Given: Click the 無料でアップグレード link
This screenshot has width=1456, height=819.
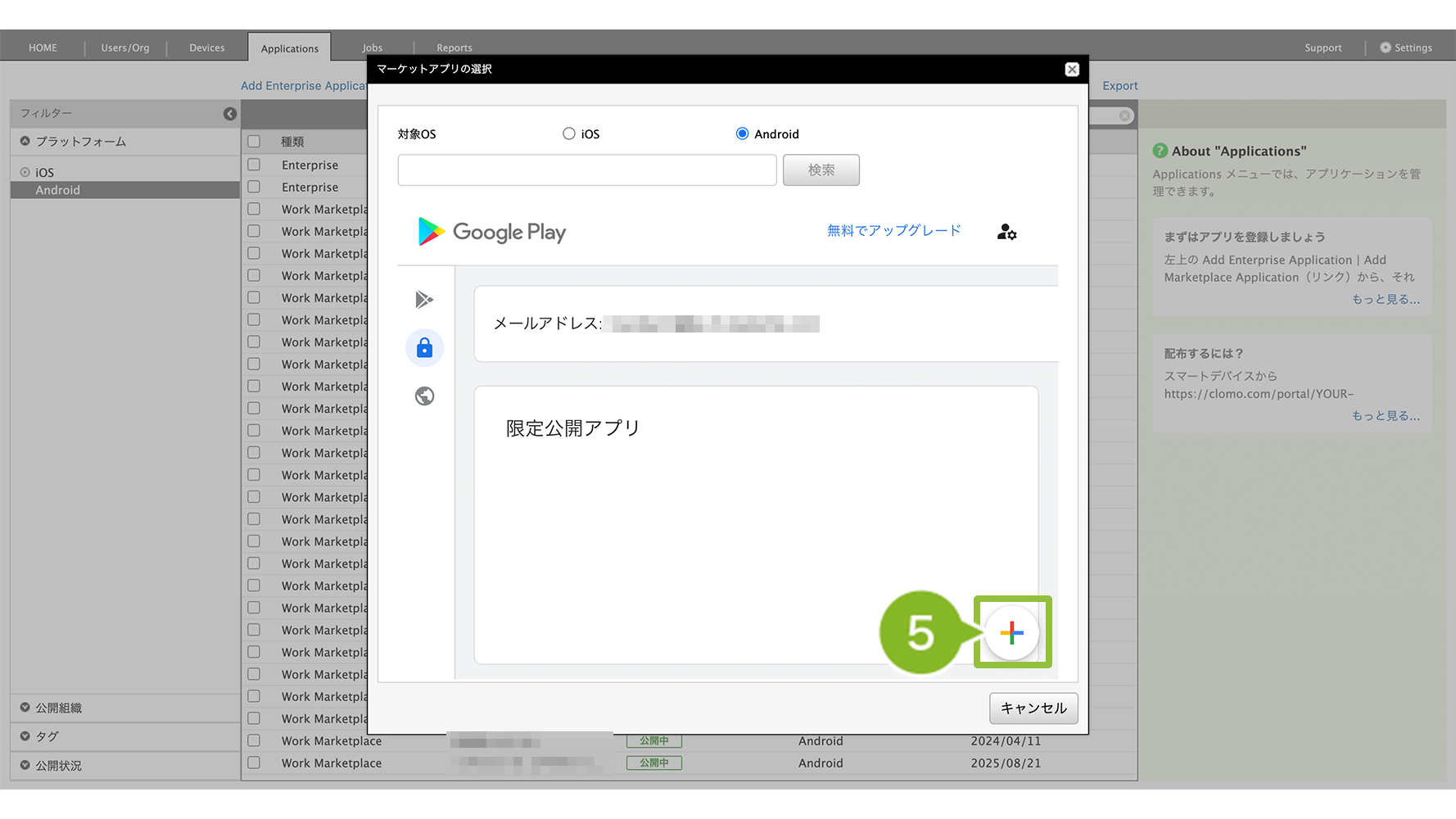Looking at the screenshot, I should 893,231.
